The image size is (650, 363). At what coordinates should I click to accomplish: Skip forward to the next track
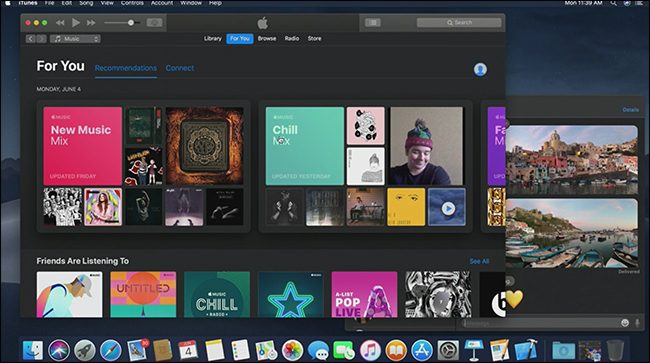pos(91,23)
